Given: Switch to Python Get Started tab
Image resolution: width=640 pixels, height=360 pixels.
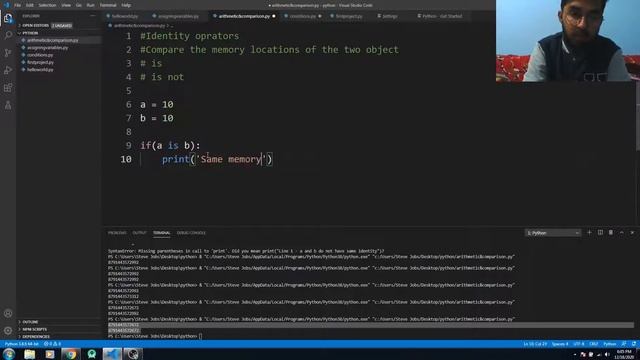Looking at the screenshot, I should 442,16.
